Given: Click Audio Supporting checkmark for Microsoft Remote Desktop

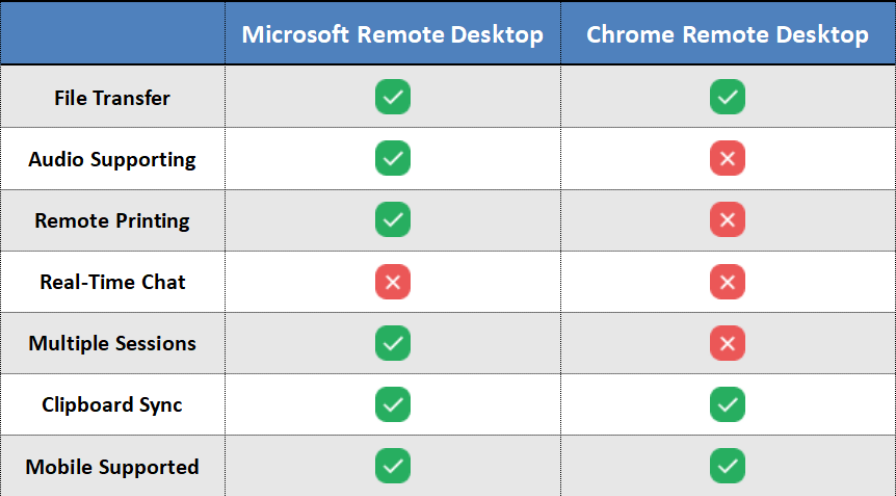Looking at the screenshot, I should 393,158.
